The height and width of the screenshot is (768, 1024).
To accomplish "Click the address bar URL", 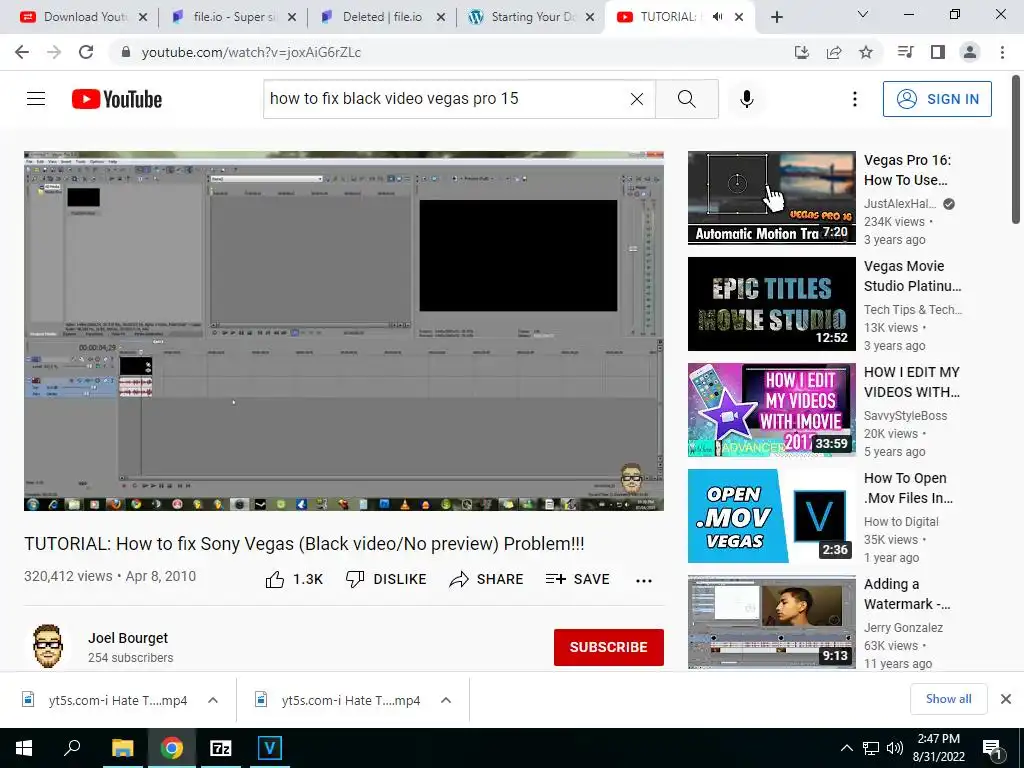I will pyautogui.click(x=251, y=52).
